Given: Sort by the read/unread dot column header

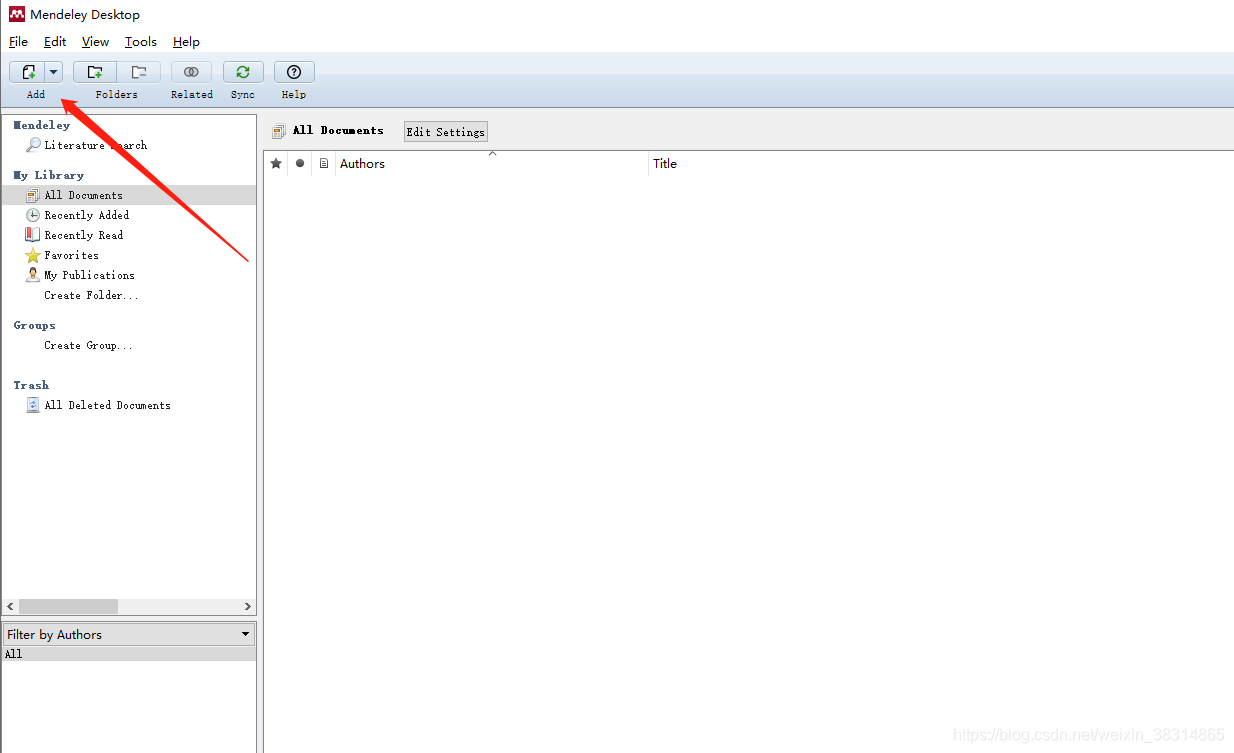Looking at the screenshot, I should (x=300, y=164).
